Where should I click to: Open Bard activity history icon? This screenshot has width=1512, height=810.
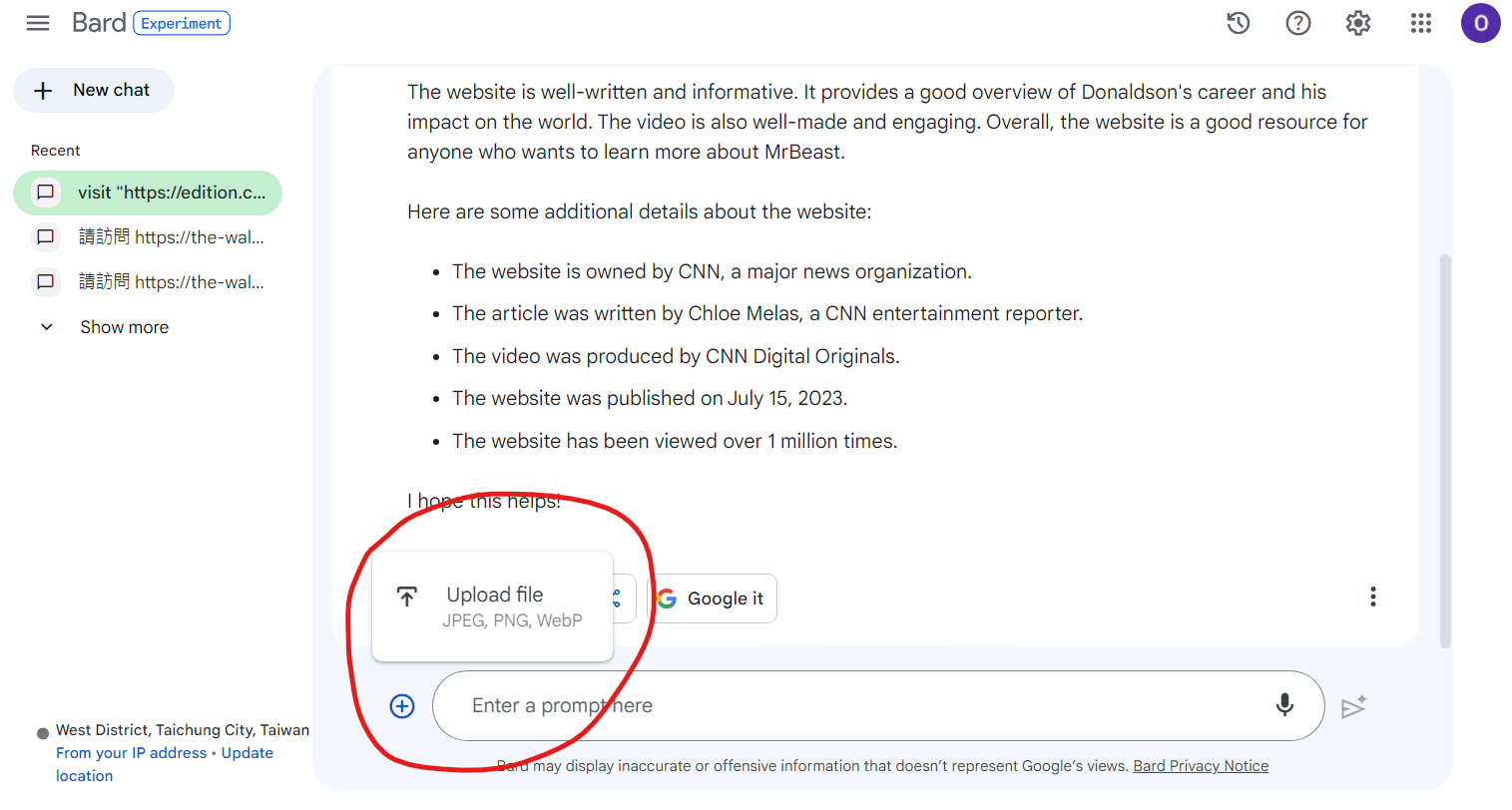pyautogui.click(x=1239, y=23)
